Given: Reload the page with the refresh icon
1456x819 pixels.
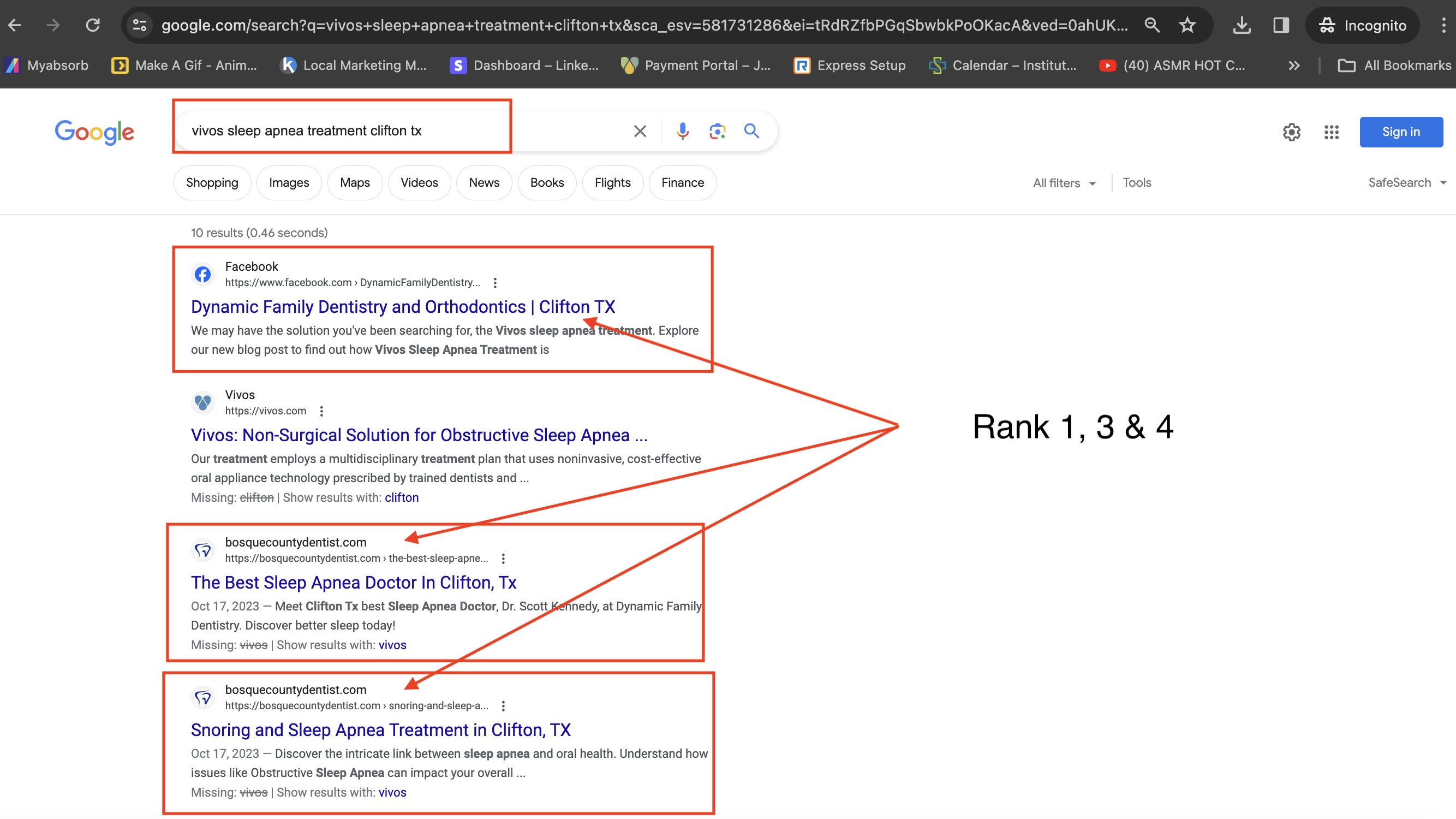Looking at the screenshot, I should [93, 25].
